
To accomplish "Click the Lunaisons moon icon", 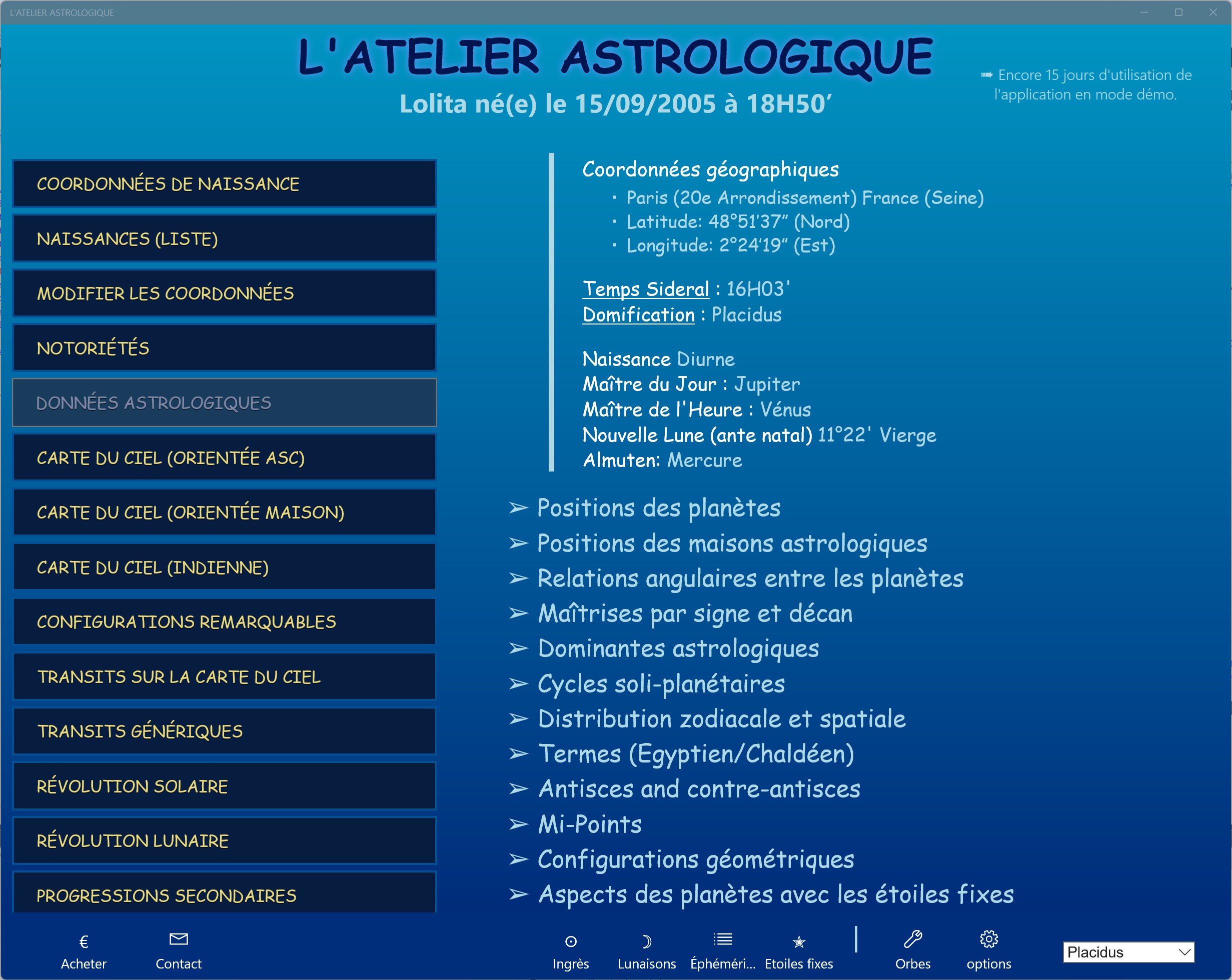I will (646, 941).
